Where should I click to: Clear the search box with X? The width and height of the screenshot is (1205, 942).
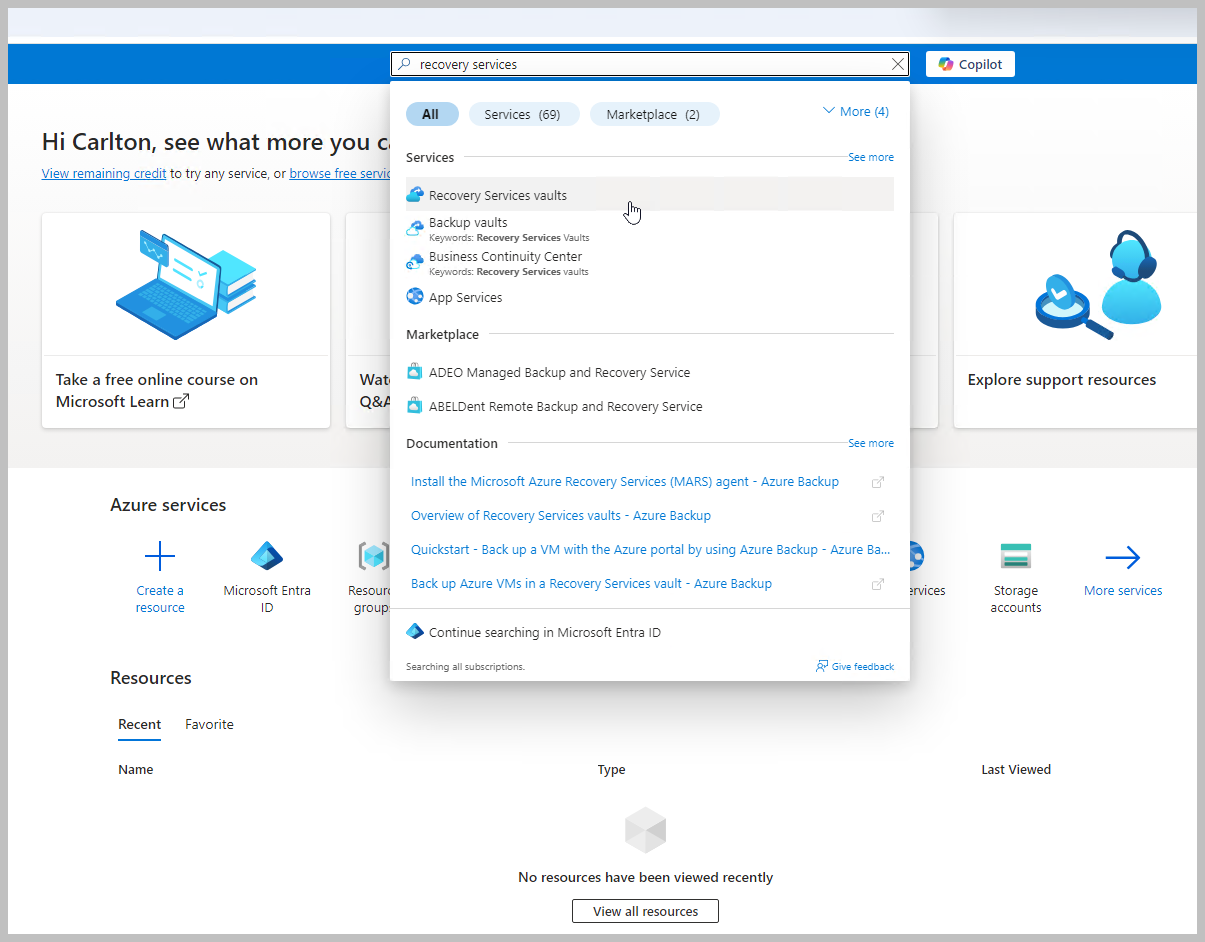[898, 64]
